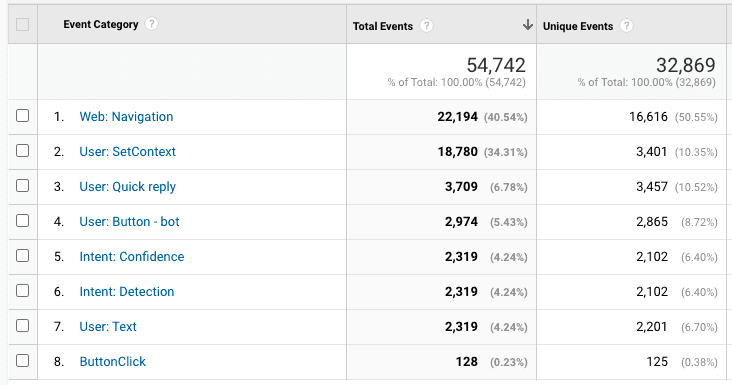Screen dimensions: 732x385
Task: Open the User: Text category link
Action: [108, 326]
